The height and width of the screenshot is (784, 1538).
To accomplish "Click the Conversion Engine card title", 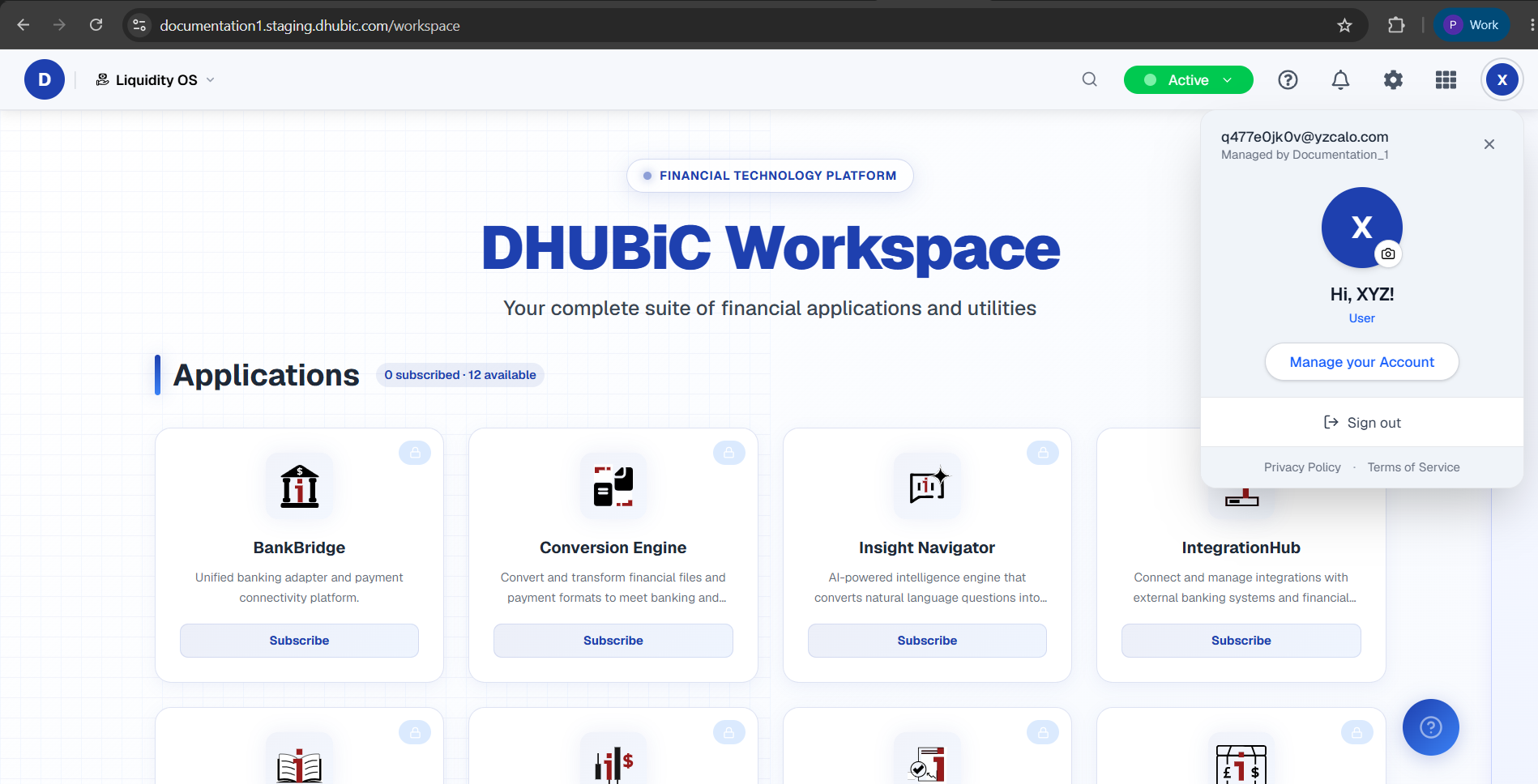I will tap(613, 548).
